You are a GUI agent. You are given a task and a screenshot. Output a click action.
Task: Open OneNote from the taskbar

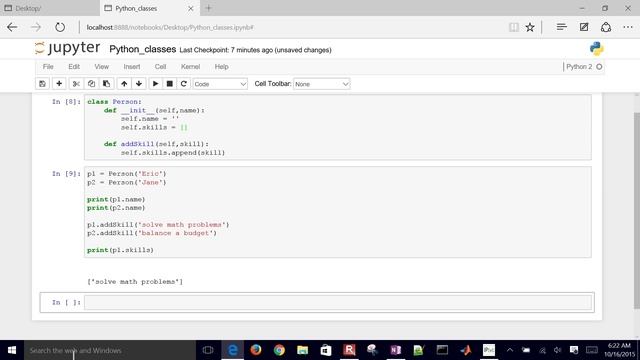396,350
